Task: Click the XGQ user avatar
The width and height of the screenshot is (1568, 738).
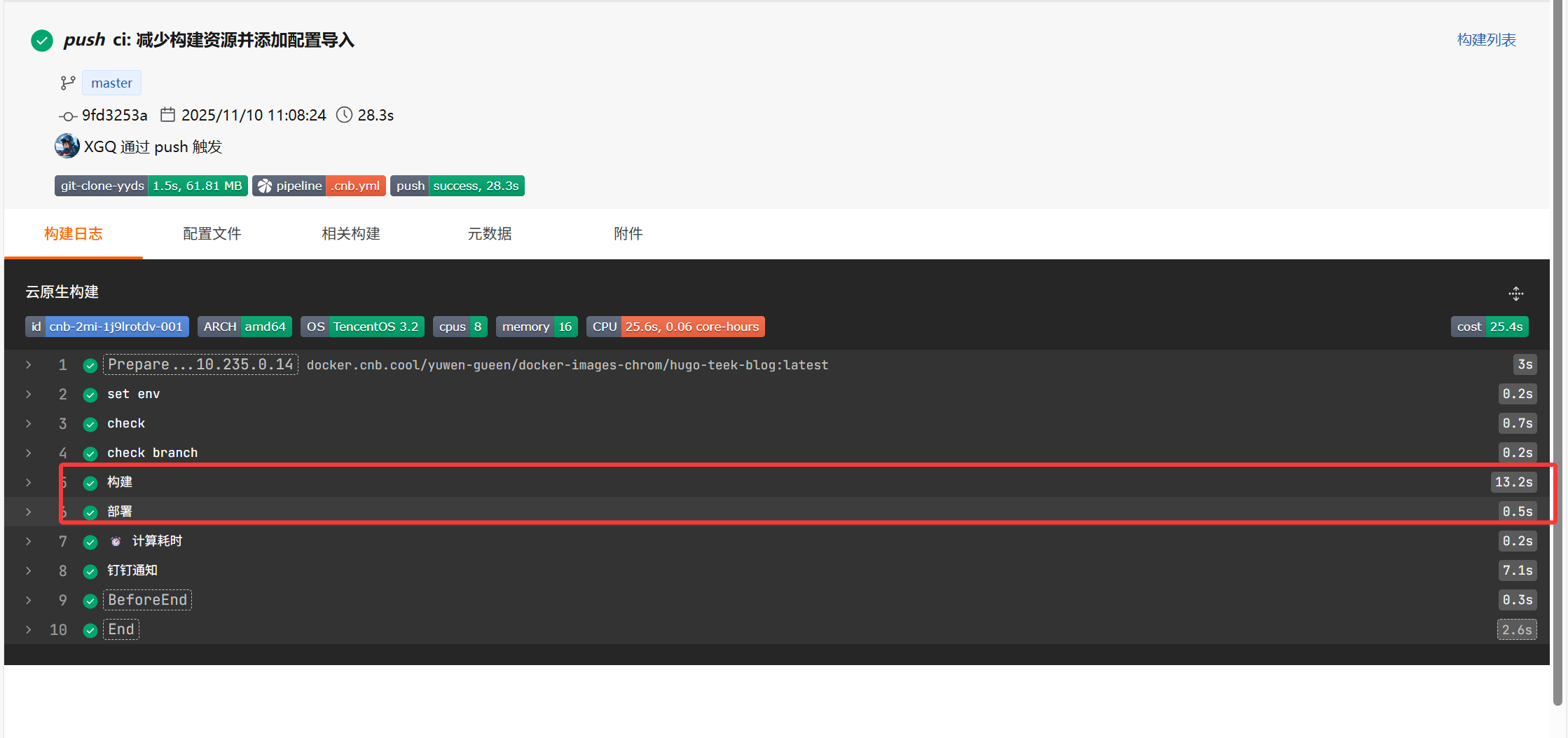Action: coord(67,146)
